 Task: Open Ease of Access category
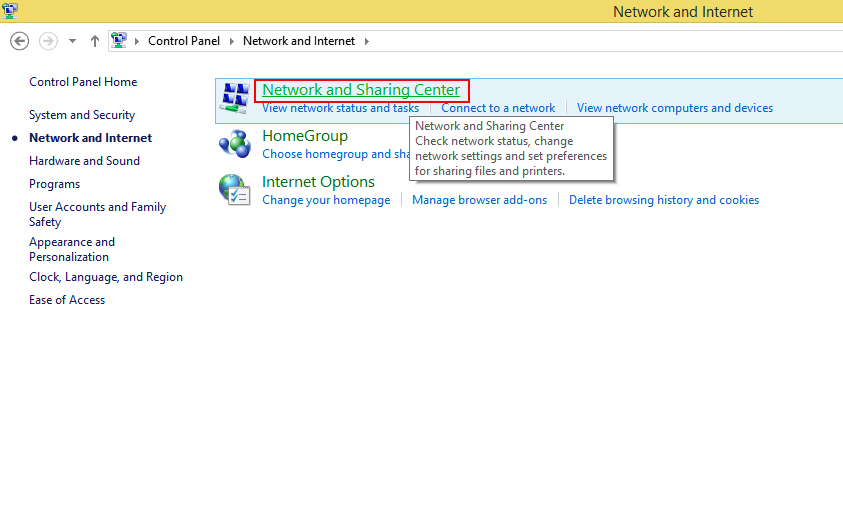tap(67, 300)
